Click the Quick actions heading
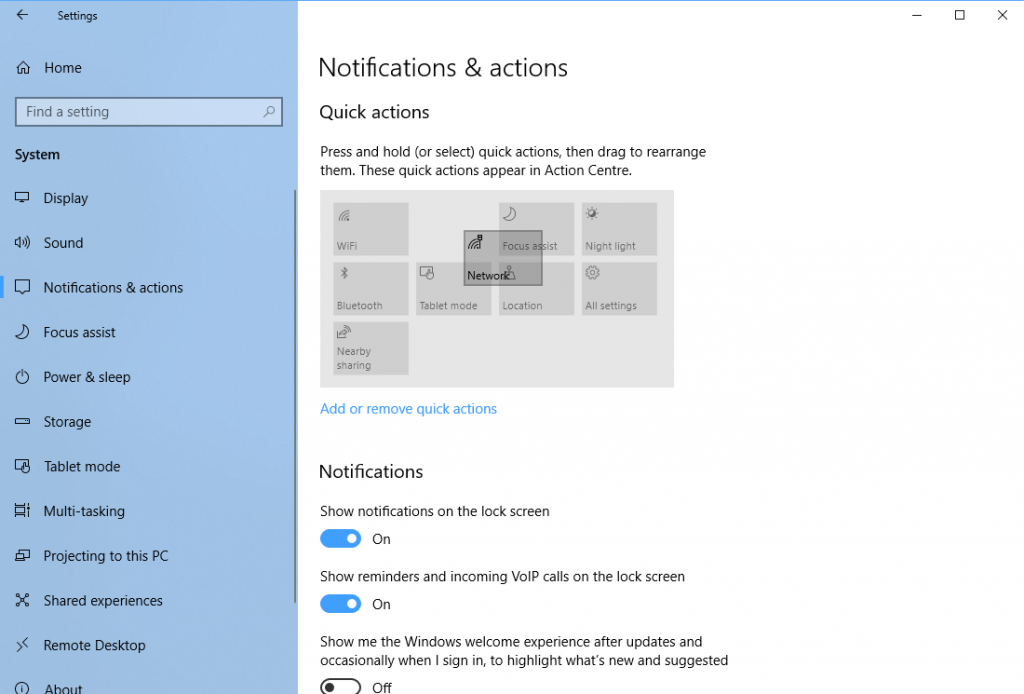Screen dimensions: 1024x694 pyautogui.click(x=374, y=112)
